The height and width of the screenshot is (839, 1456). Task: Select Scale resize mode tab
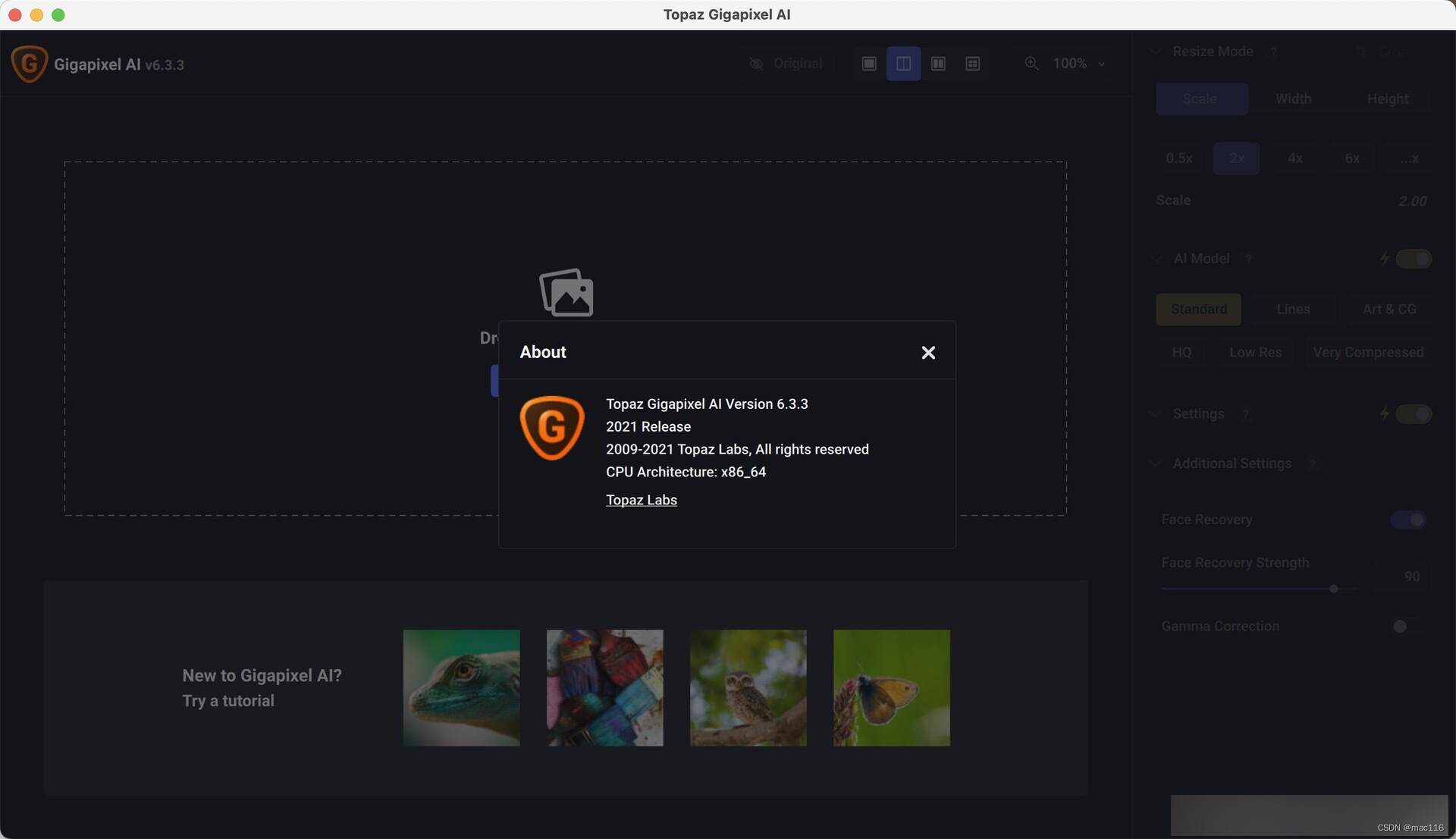1200,99
